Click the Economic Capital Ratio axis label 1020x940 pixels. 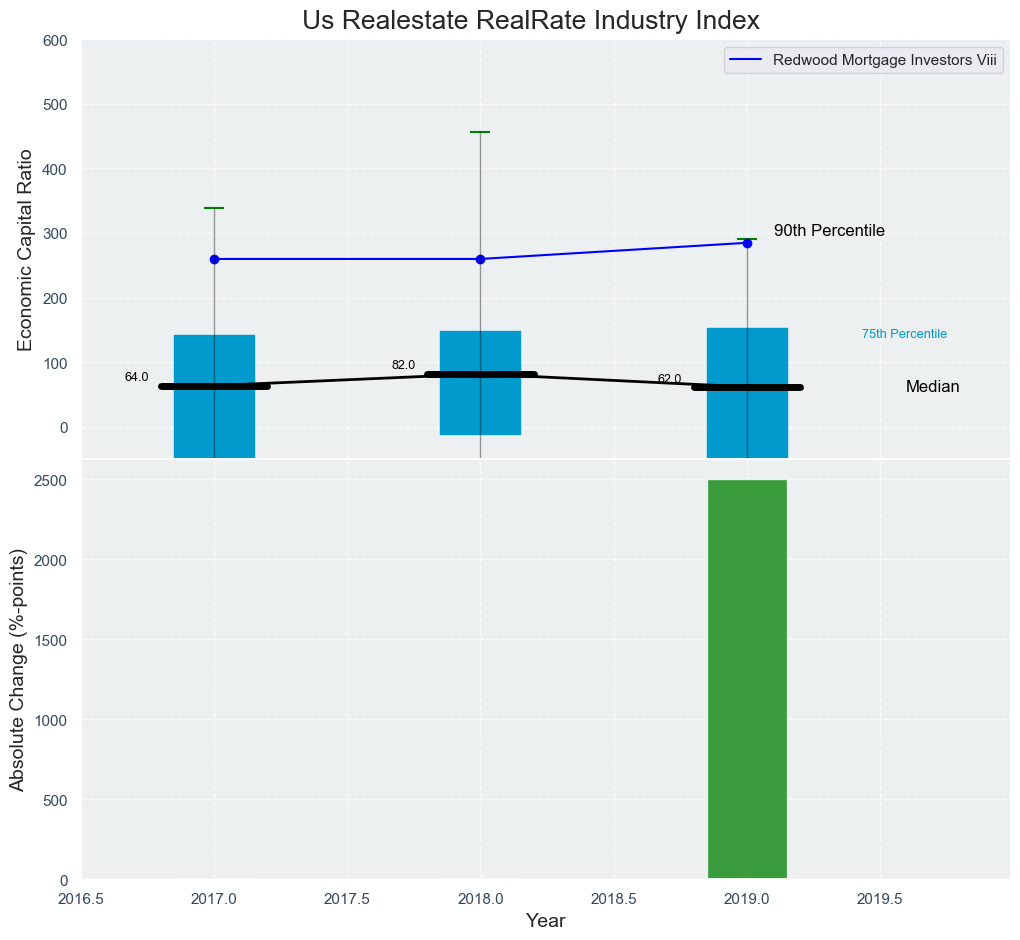[x=26, y=250]
